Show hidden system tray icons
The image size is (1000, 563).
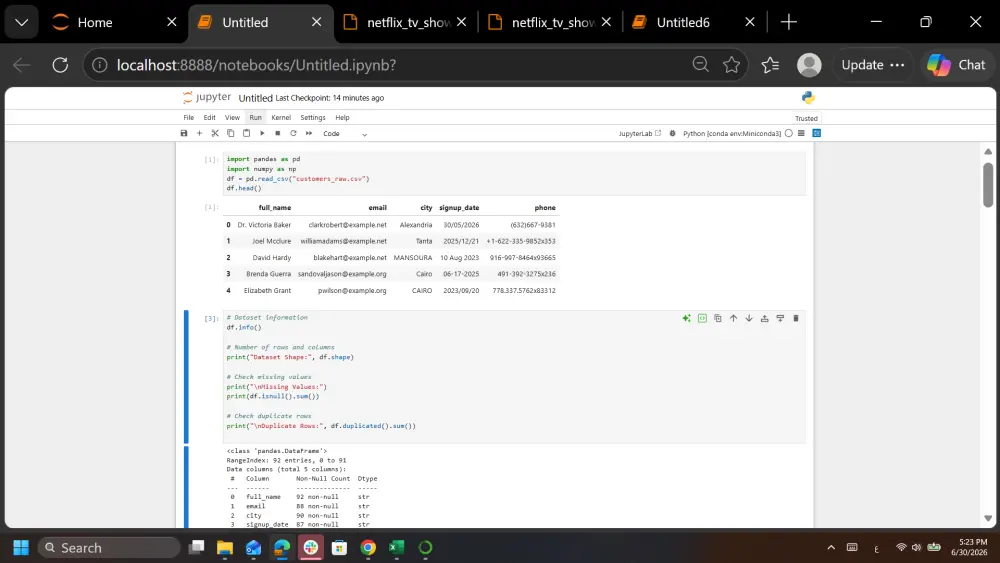point(830,548)
